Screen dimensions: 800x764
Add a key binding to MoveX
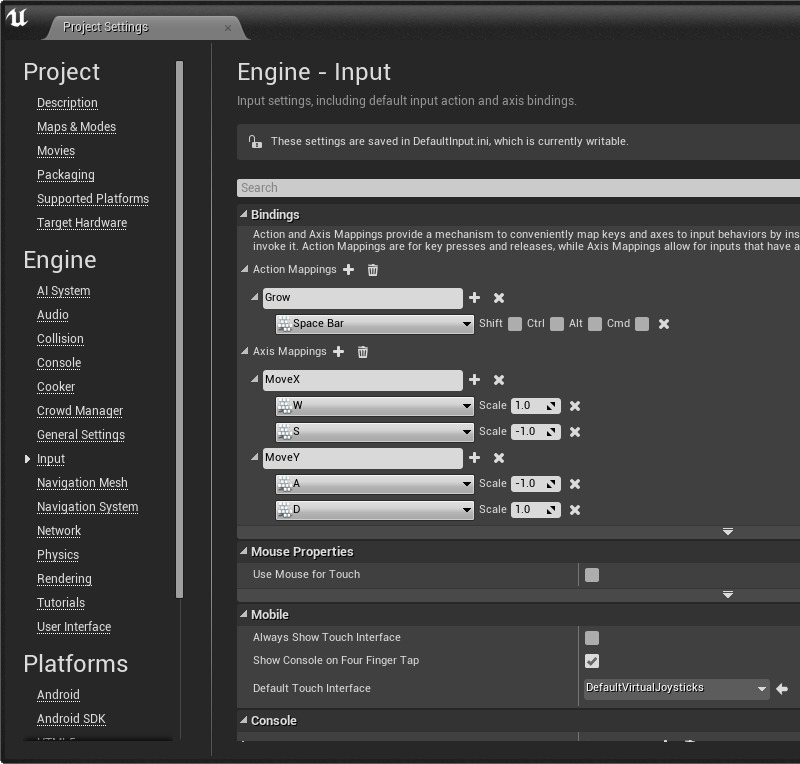coord(474,380)
